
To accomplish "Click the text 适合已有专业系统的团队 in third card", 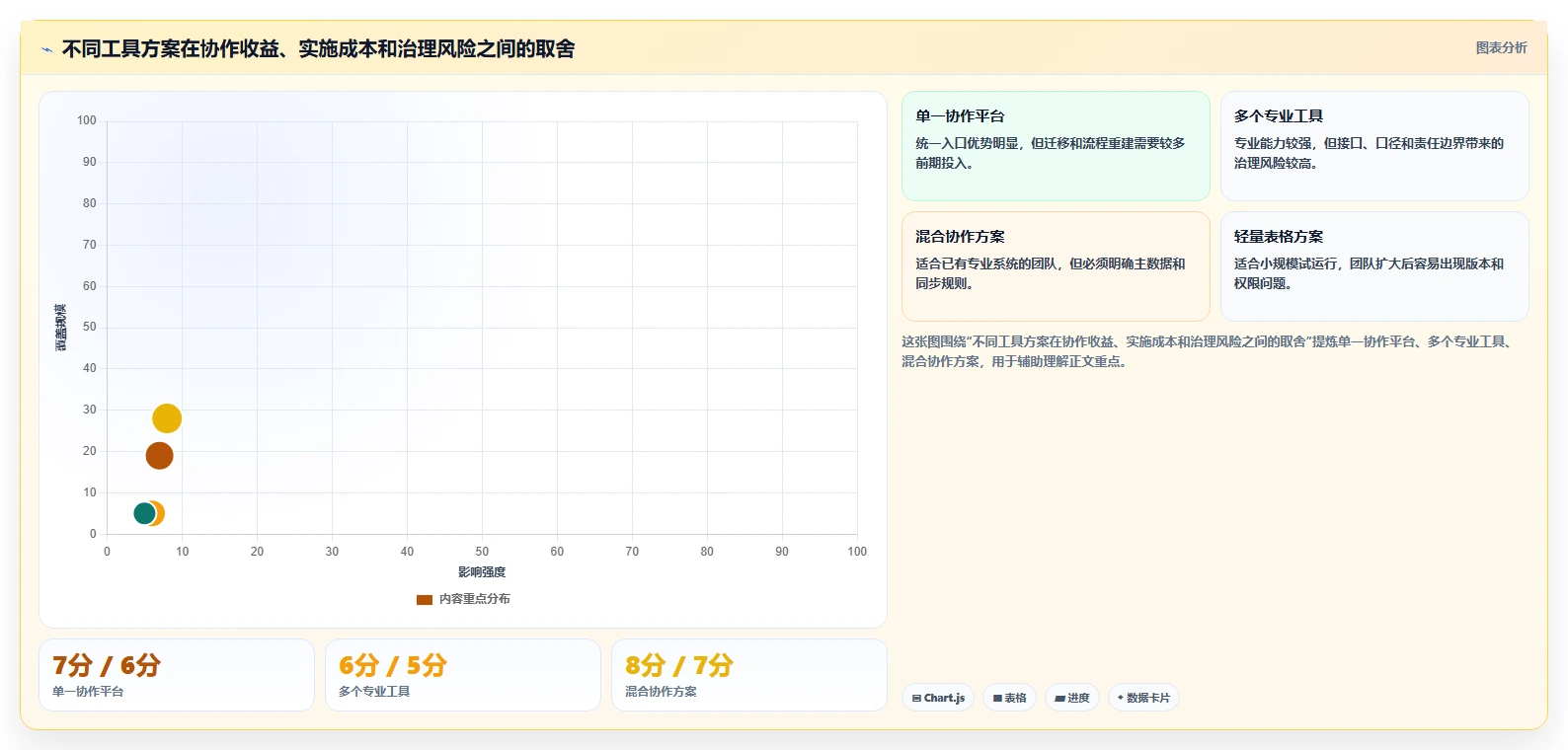I will 985,263.
